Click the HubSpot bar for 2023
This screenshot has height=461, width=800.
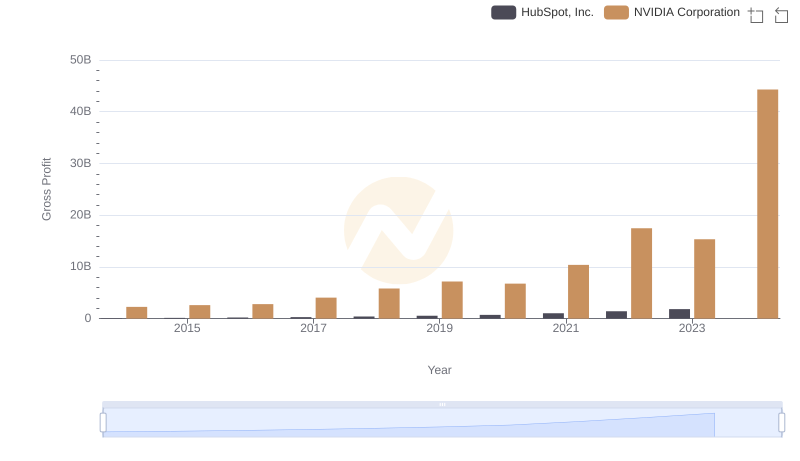point(680,314)
